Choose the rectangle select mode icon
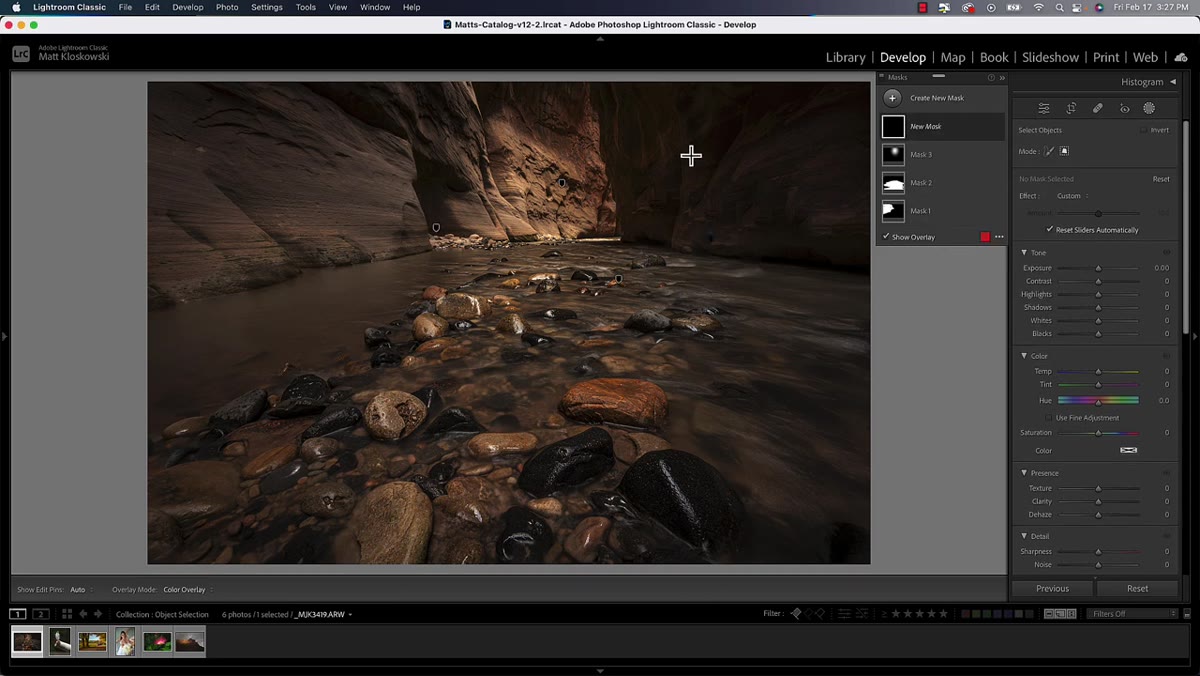This screenshot has width=1200, height=676. 1064,151
